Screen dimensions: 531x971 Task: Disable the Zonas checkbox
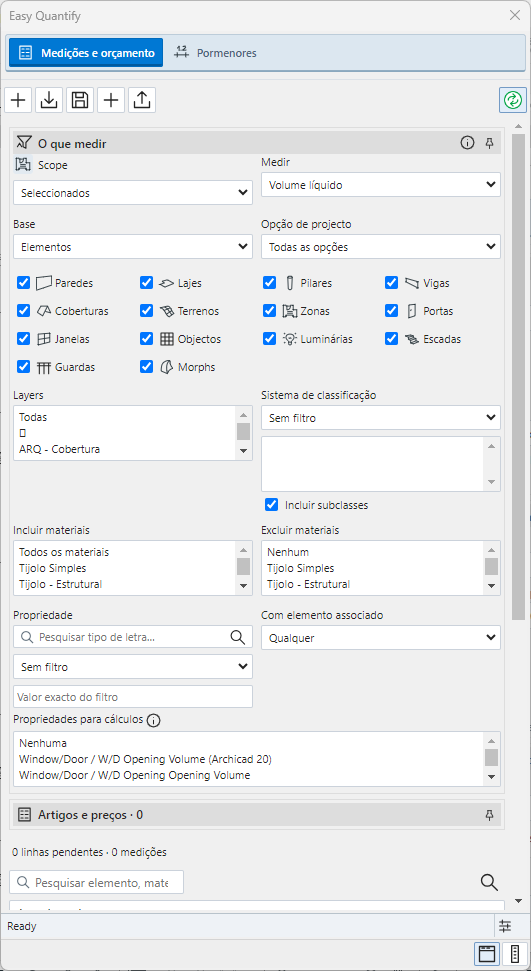pyautogui.click(x=269, y=311)
